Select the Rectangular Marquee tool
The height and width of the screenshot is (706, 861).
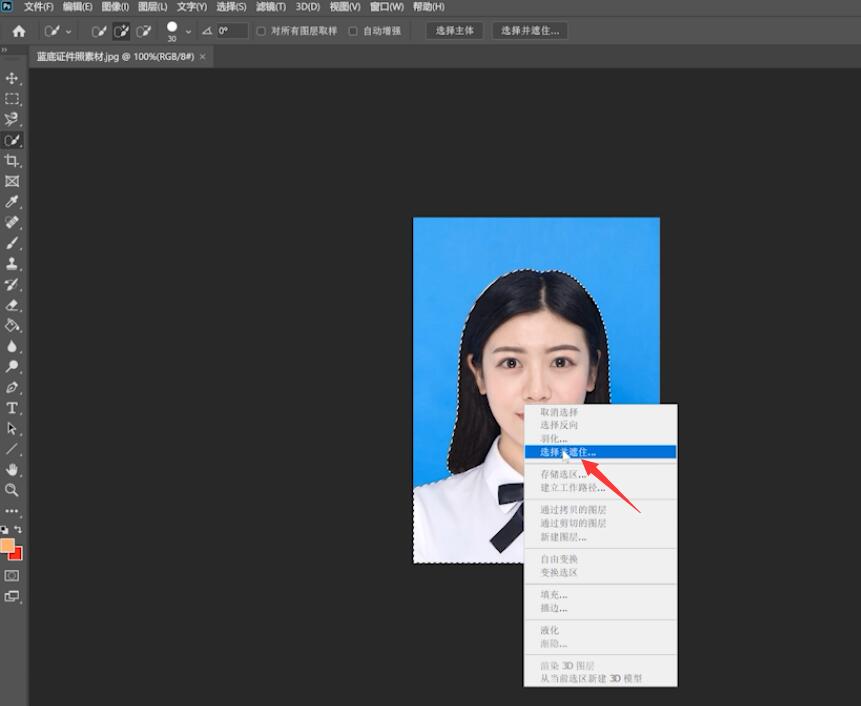point(12,99)
